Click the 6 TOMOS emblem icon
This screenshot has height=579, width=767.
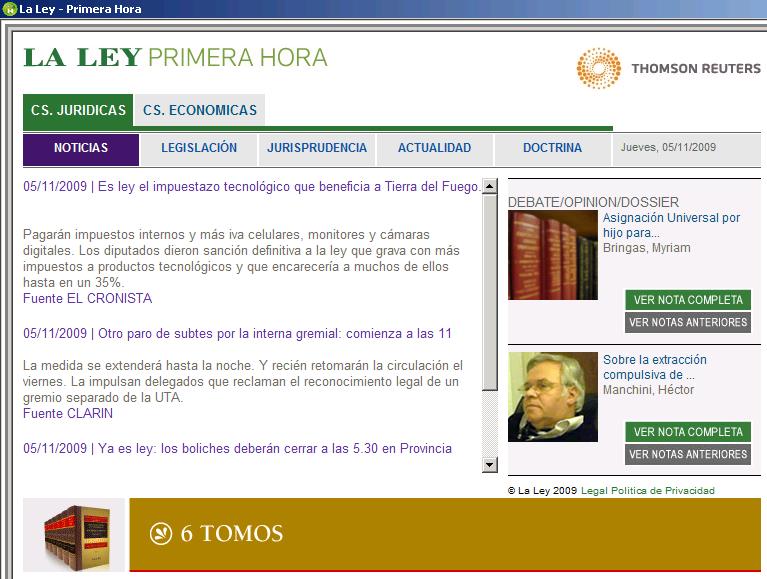coord(161,534)
